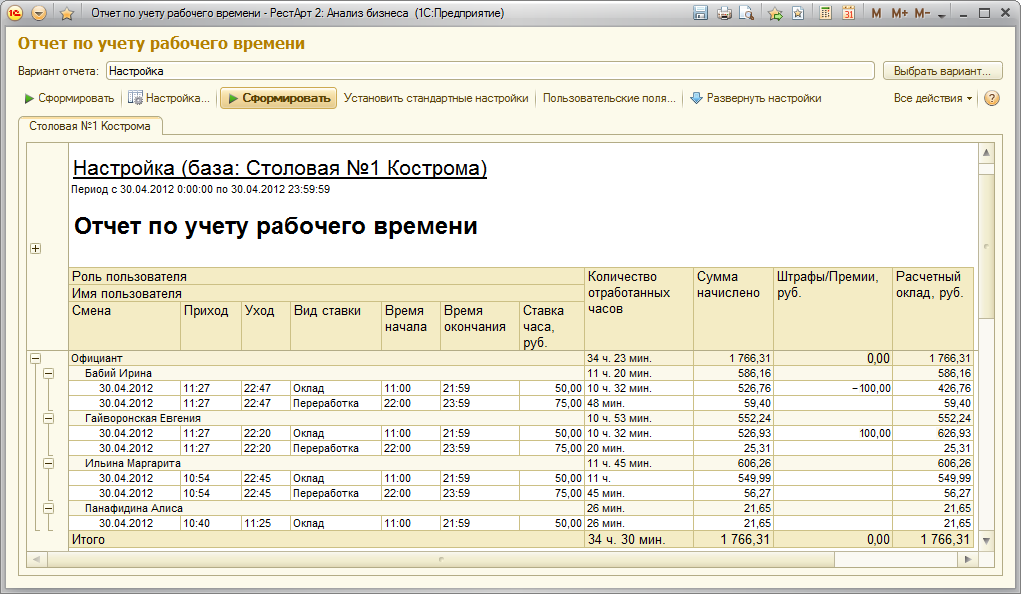The image size is (1021, 594).
Task: Click the M+ memory add button
Action: pos(899,13)
